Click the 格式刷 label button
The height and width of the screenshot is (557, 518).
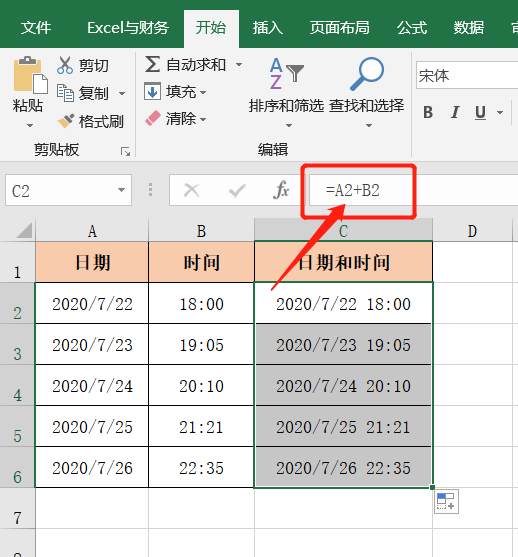[x=101, y=121]
